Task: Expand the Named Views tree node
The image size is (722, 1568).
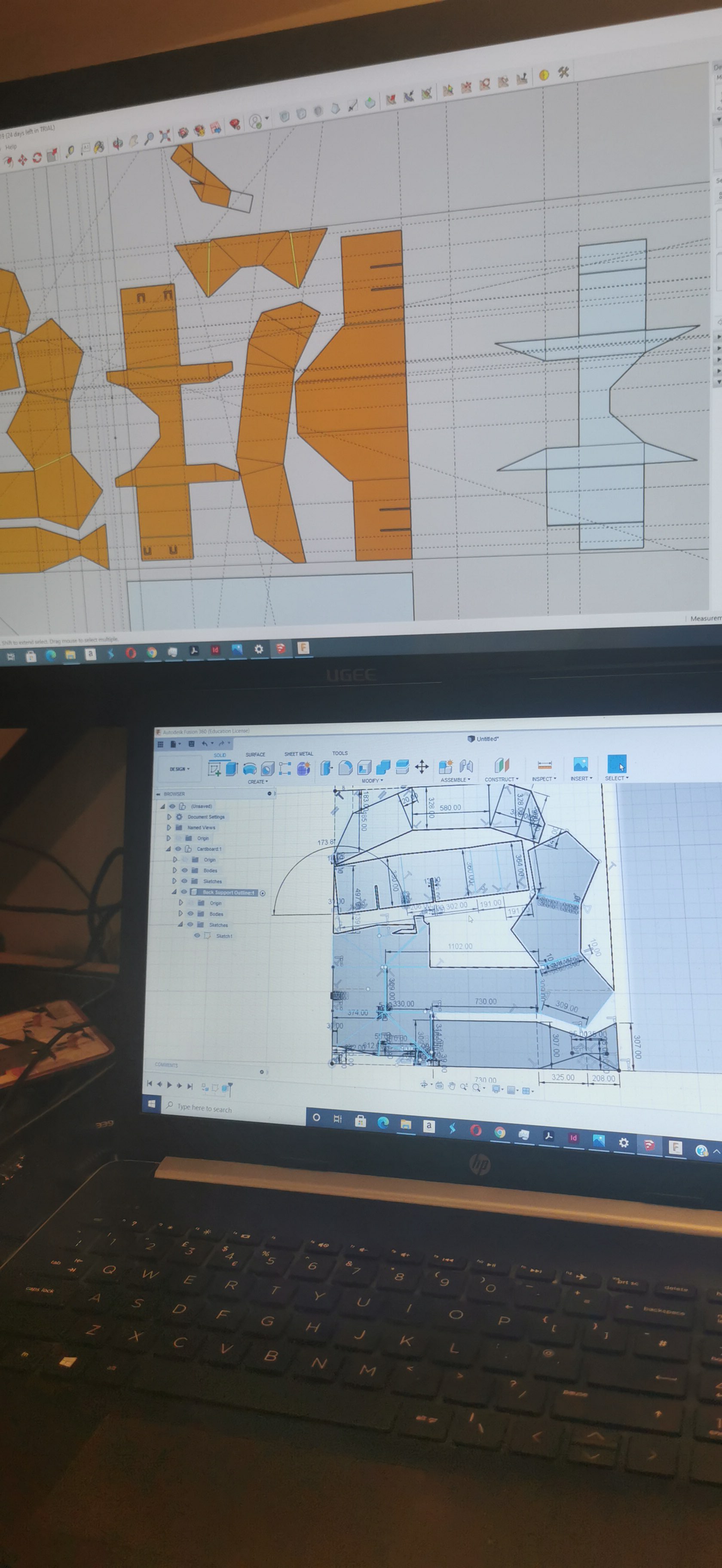Action: coord(169,828)
